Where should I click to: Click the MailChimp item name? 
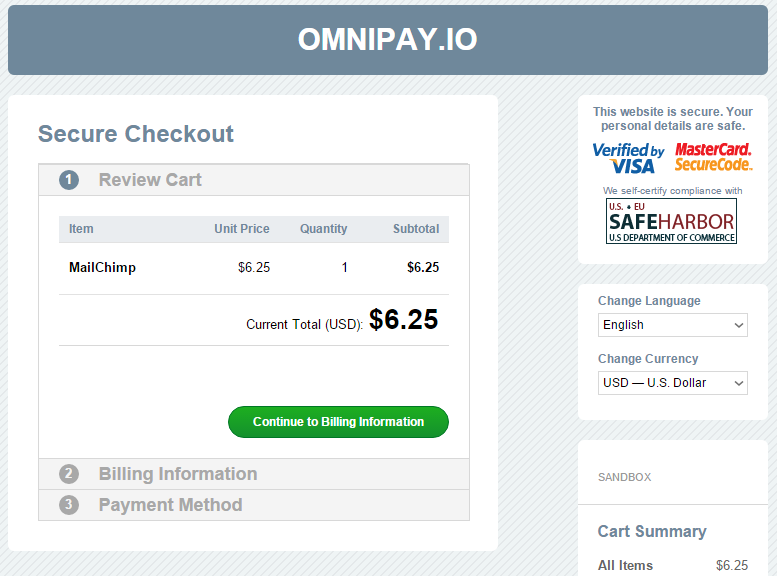[x=102, y=268]
